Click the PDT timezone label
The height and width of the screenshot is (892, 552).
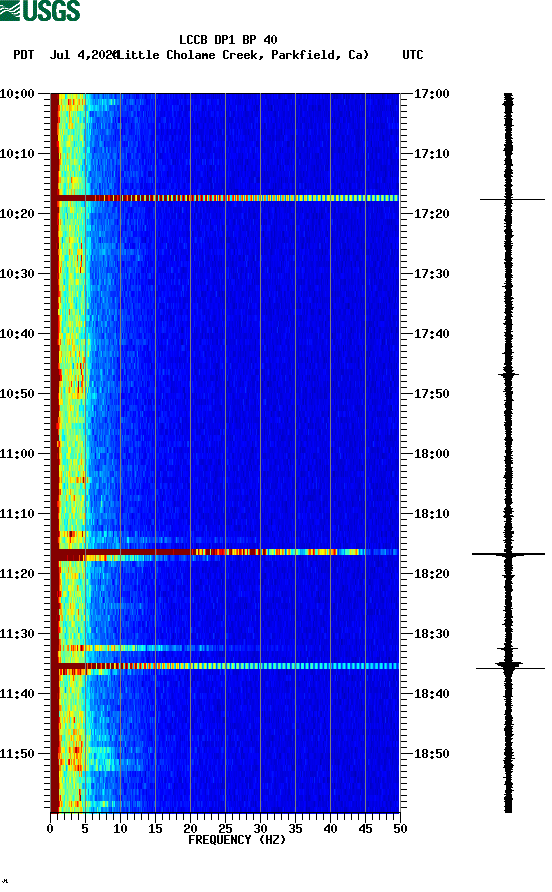(x=23, y=55)
